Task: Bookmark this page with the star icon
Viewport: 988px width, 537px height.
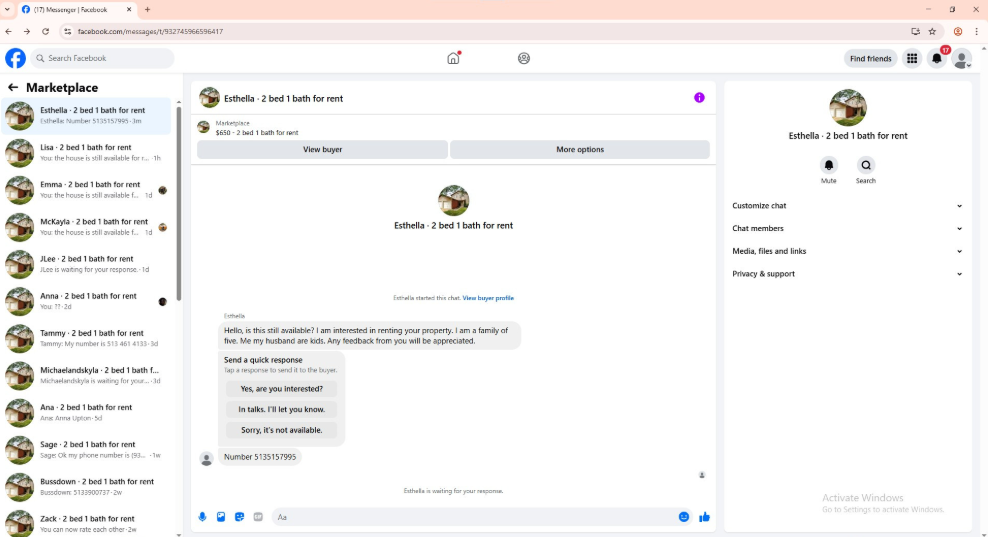Action: (932, 31)
